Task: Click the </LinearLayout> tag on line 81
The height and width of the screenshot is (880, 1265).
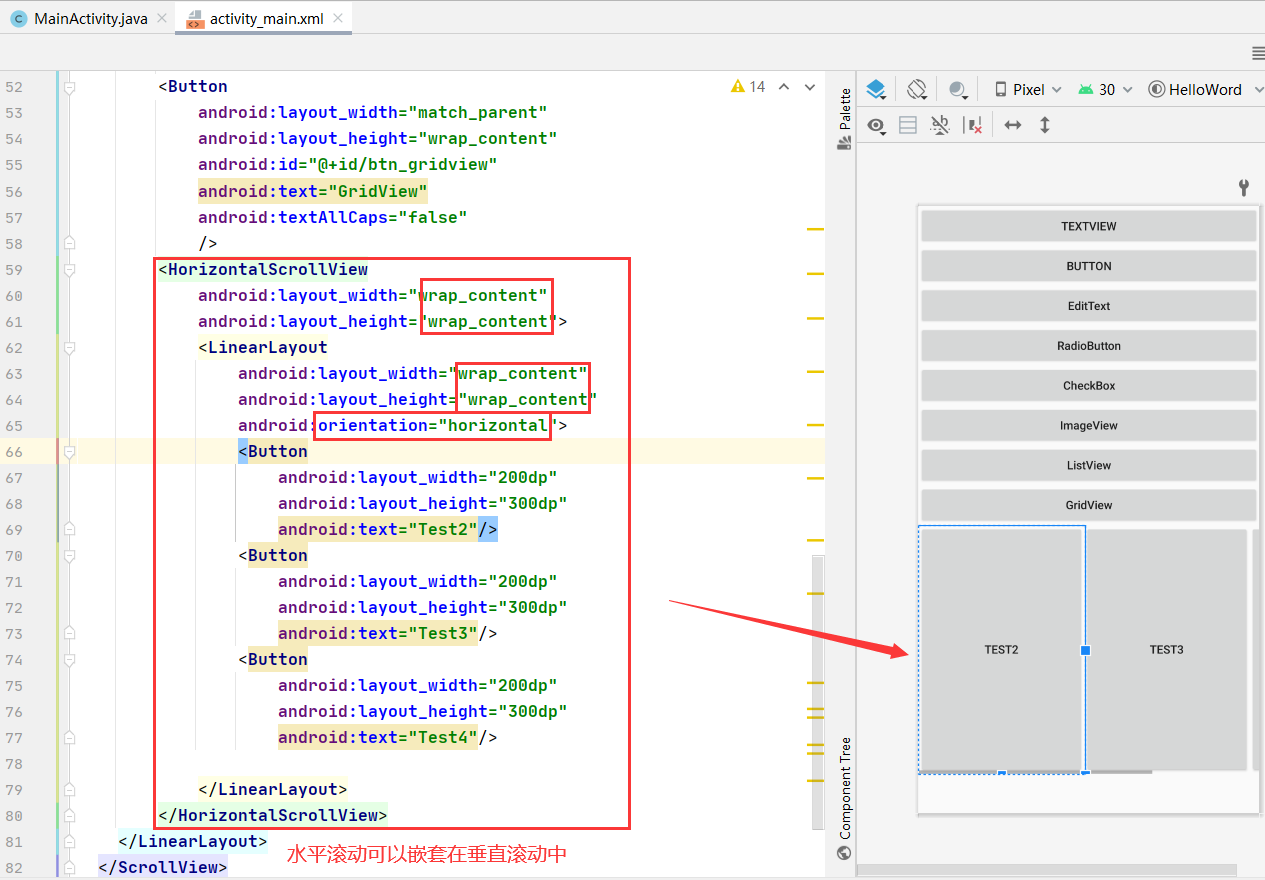Action: pyautogui.click(x=193, y=841)
